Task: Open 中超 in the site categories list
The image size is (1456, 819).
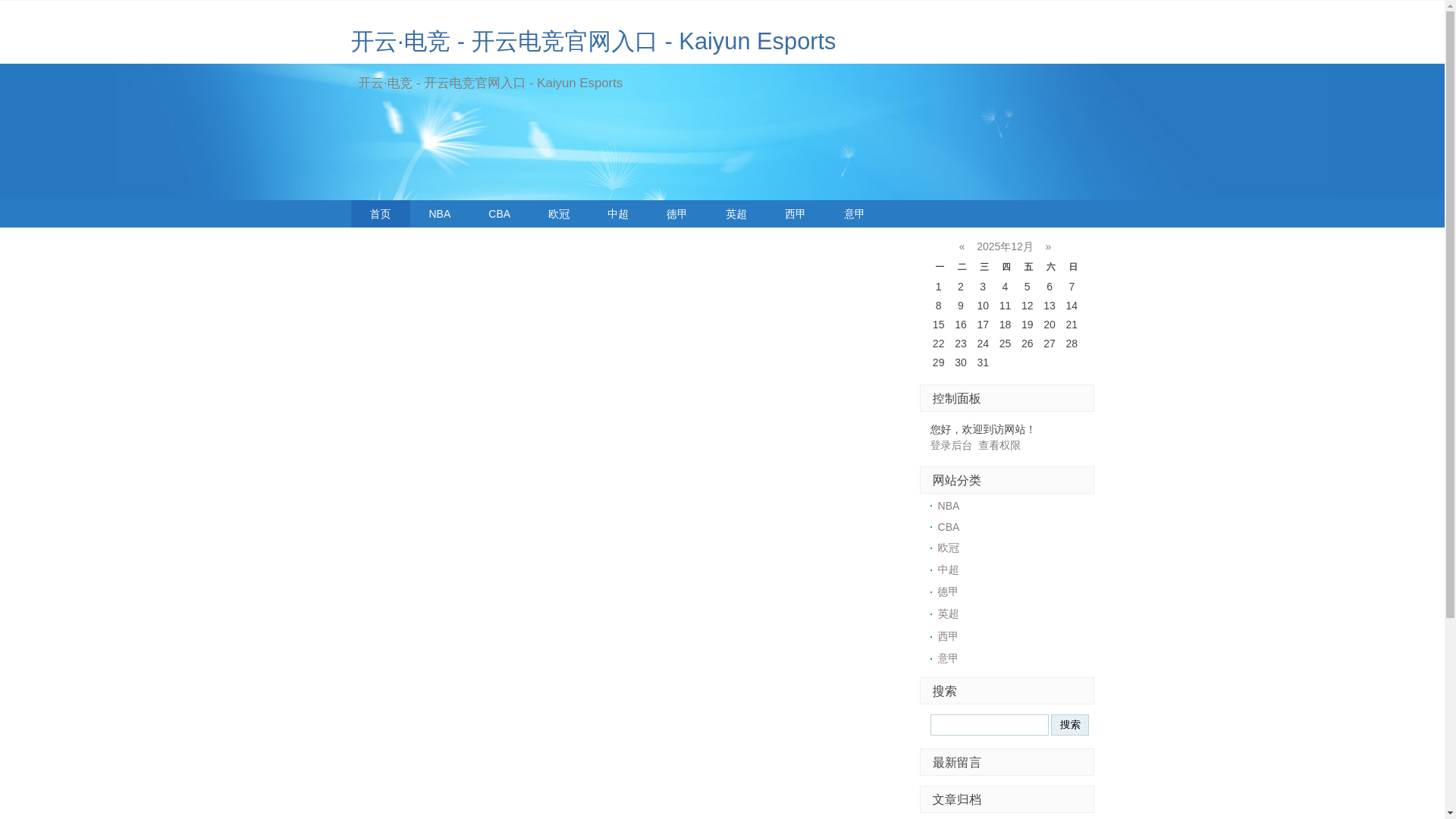Action: pyautogui.click(x=948, y=570)
